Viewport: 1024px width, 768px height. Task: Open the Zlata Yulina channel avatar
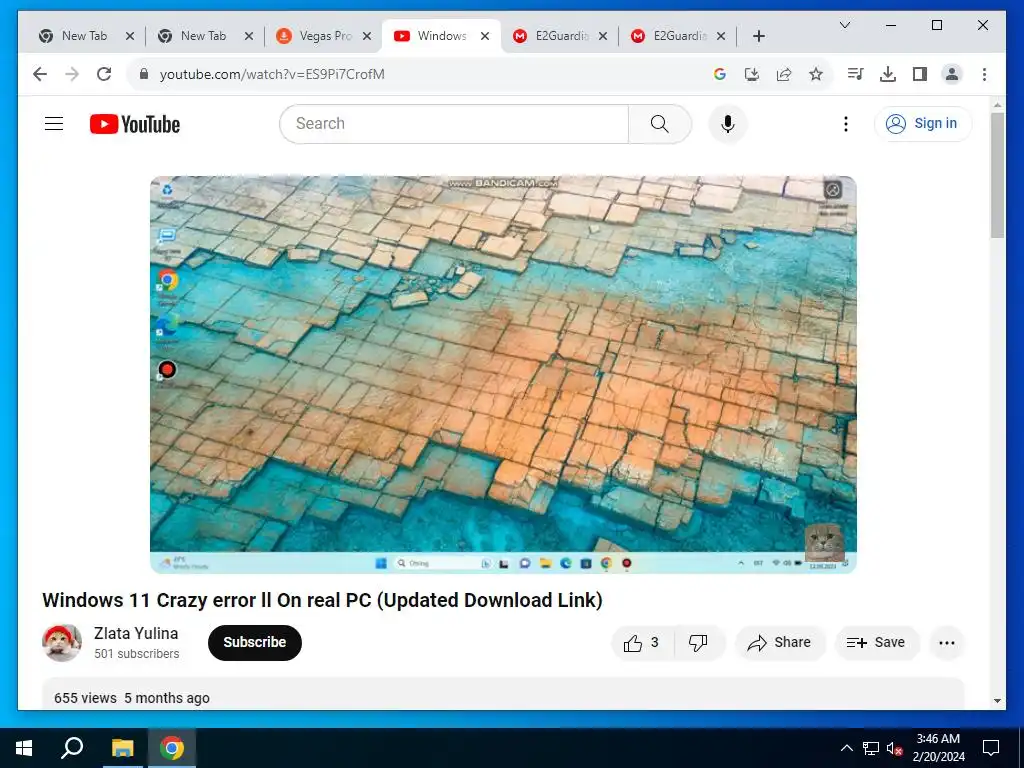62,643
